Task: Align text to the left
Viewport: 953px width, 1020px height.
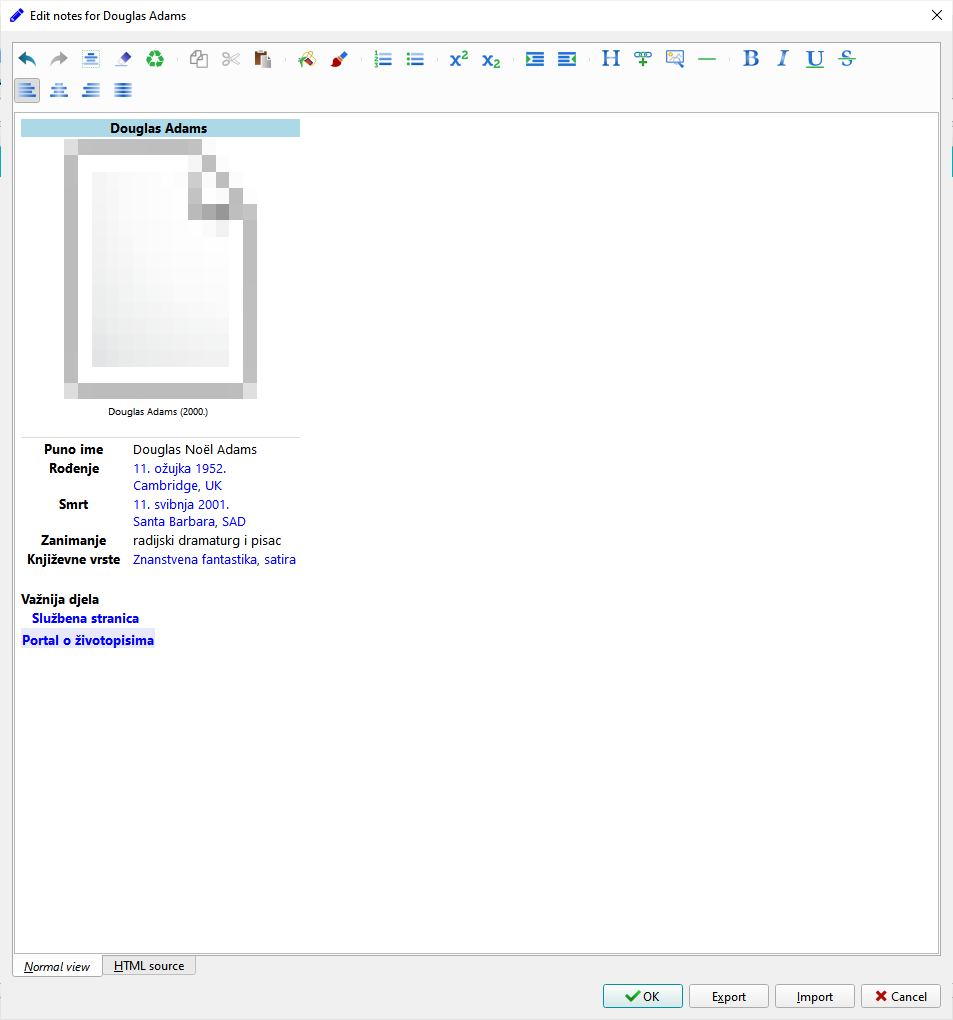Action: point(27,90)
